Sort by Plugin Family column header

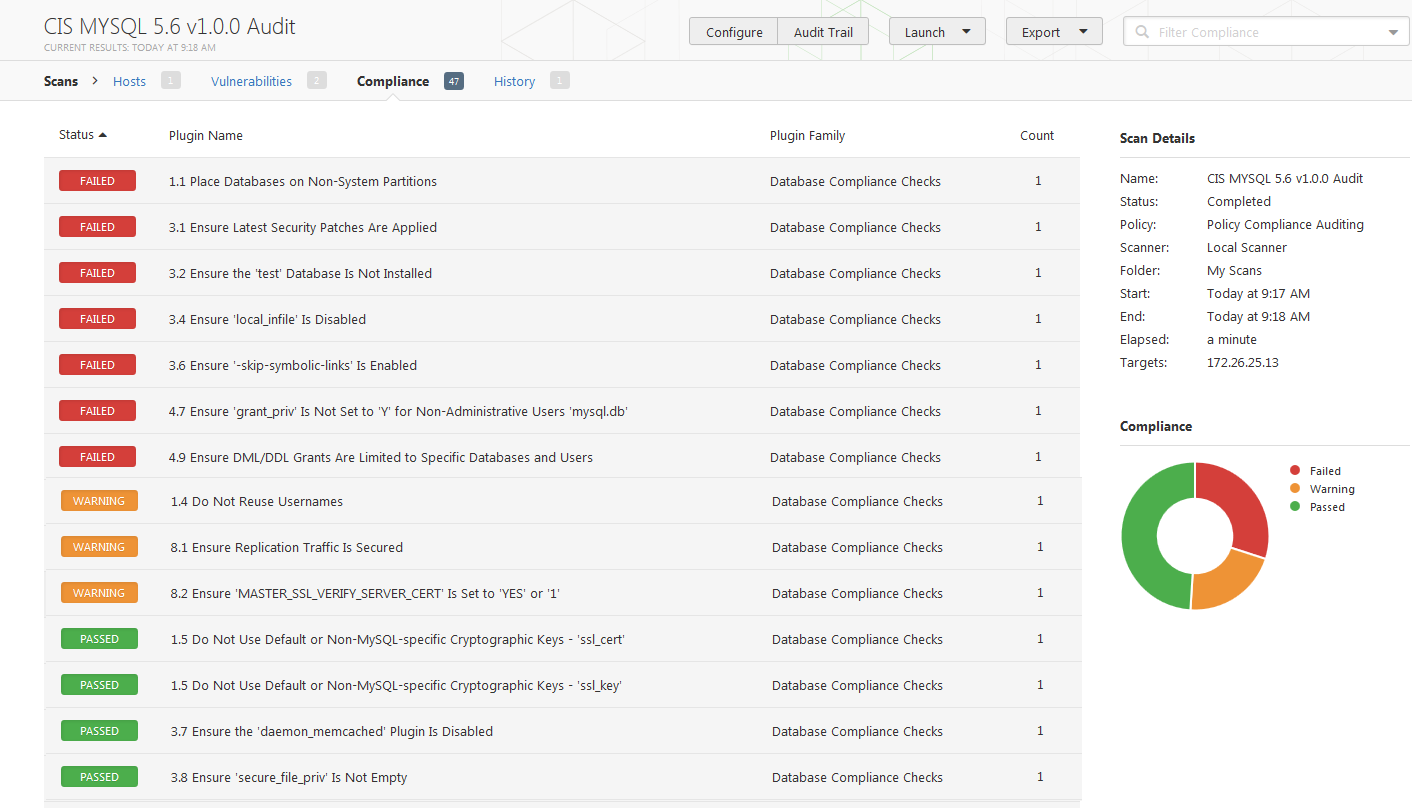click(807, 135)
